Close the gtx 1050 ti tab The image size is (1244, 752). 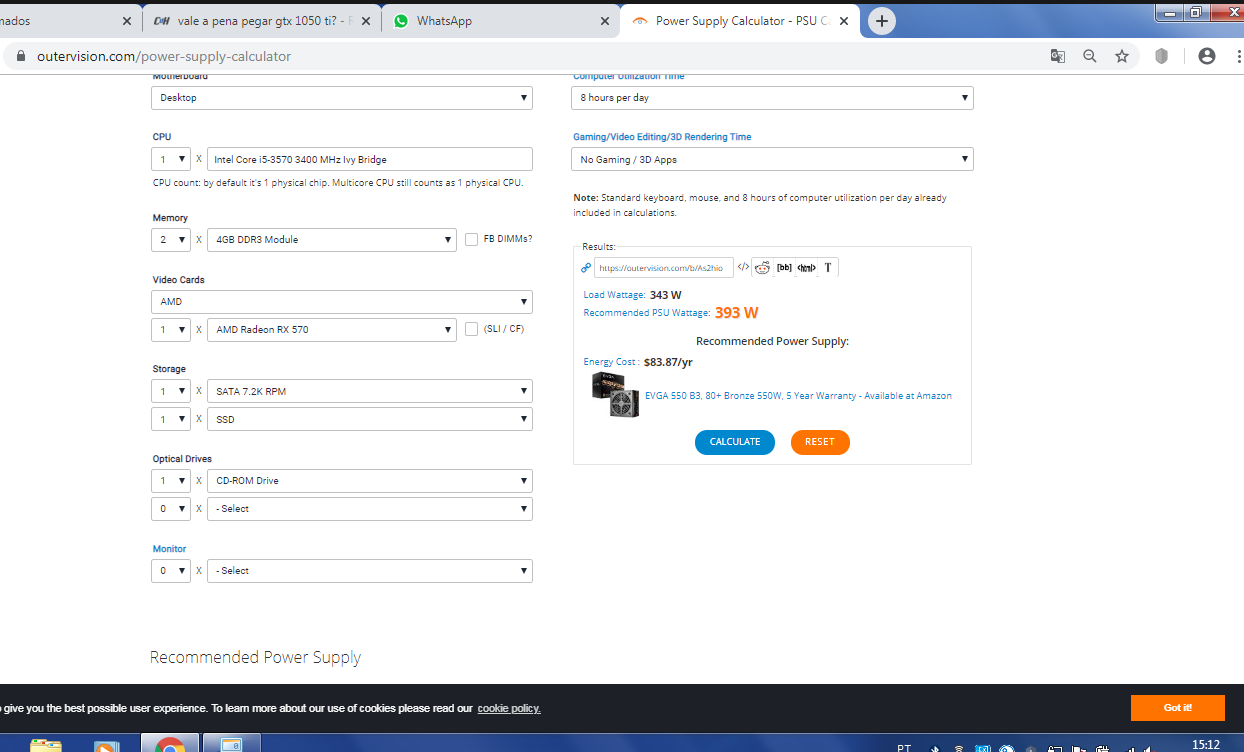(367, 21)
